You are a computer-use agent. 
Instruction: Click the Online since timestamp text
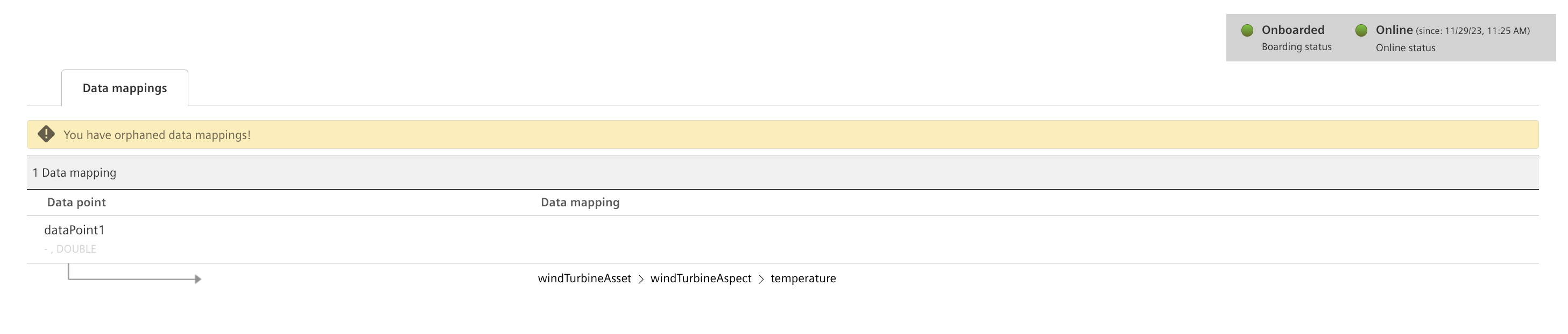1472,31
